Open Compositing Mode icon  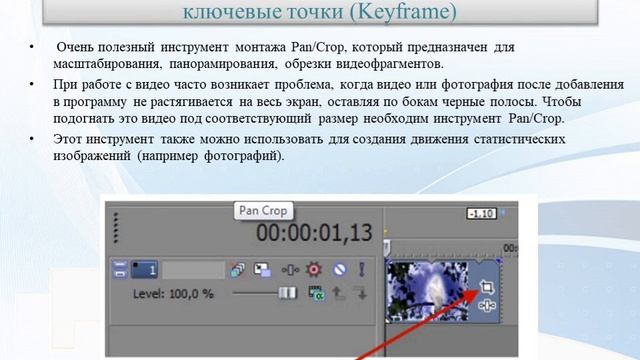(316, 293)
